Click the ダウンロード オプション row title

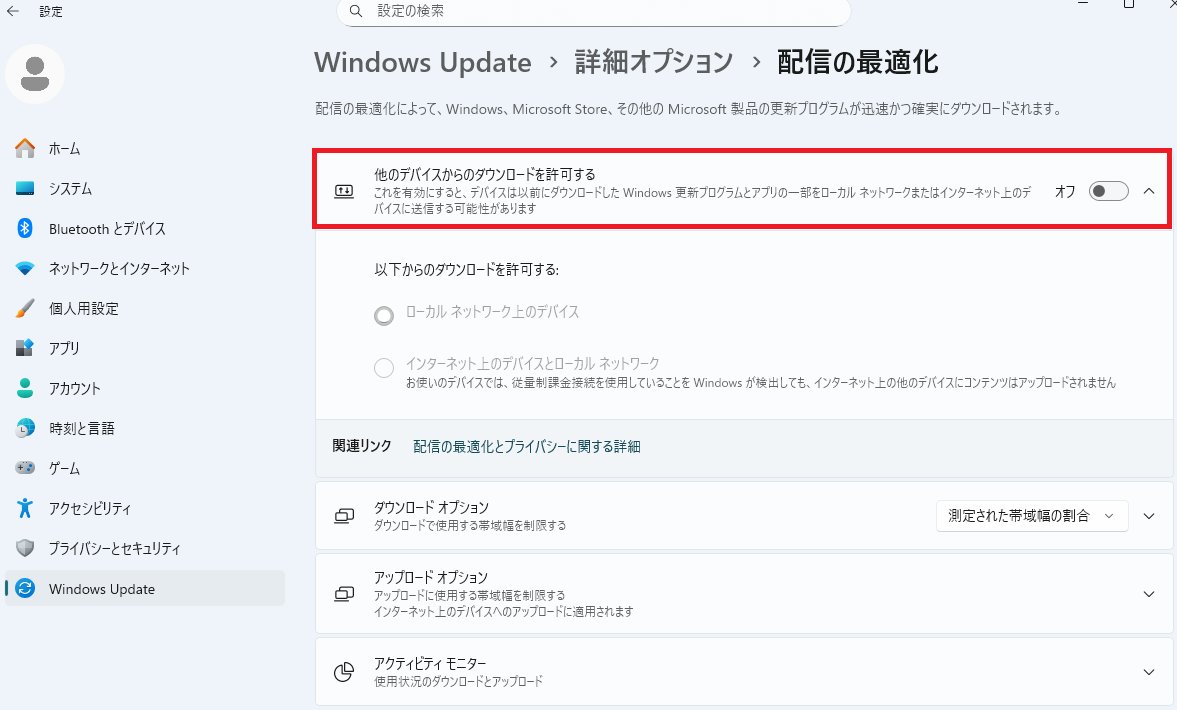tap(432, 507)
